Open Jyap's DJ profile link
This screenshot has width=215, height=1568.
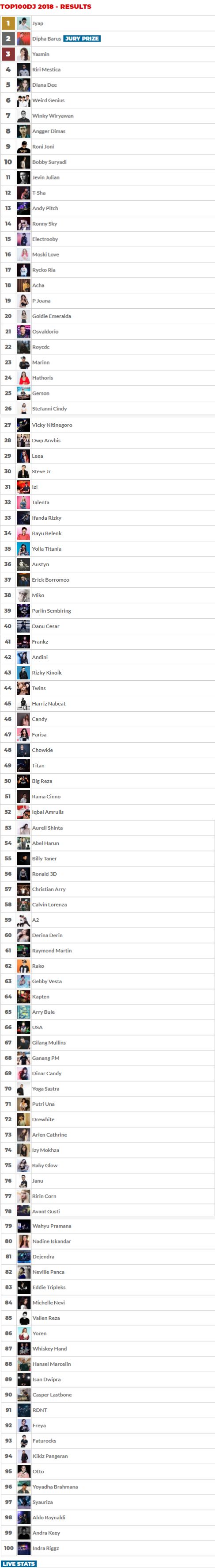coord(38,23)
